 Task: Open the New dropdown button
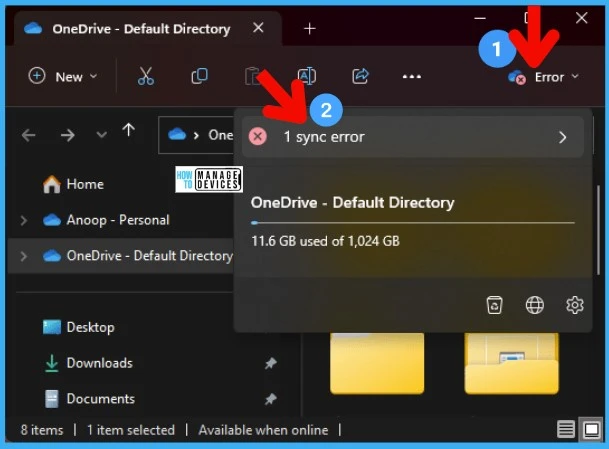pos(63,77)
